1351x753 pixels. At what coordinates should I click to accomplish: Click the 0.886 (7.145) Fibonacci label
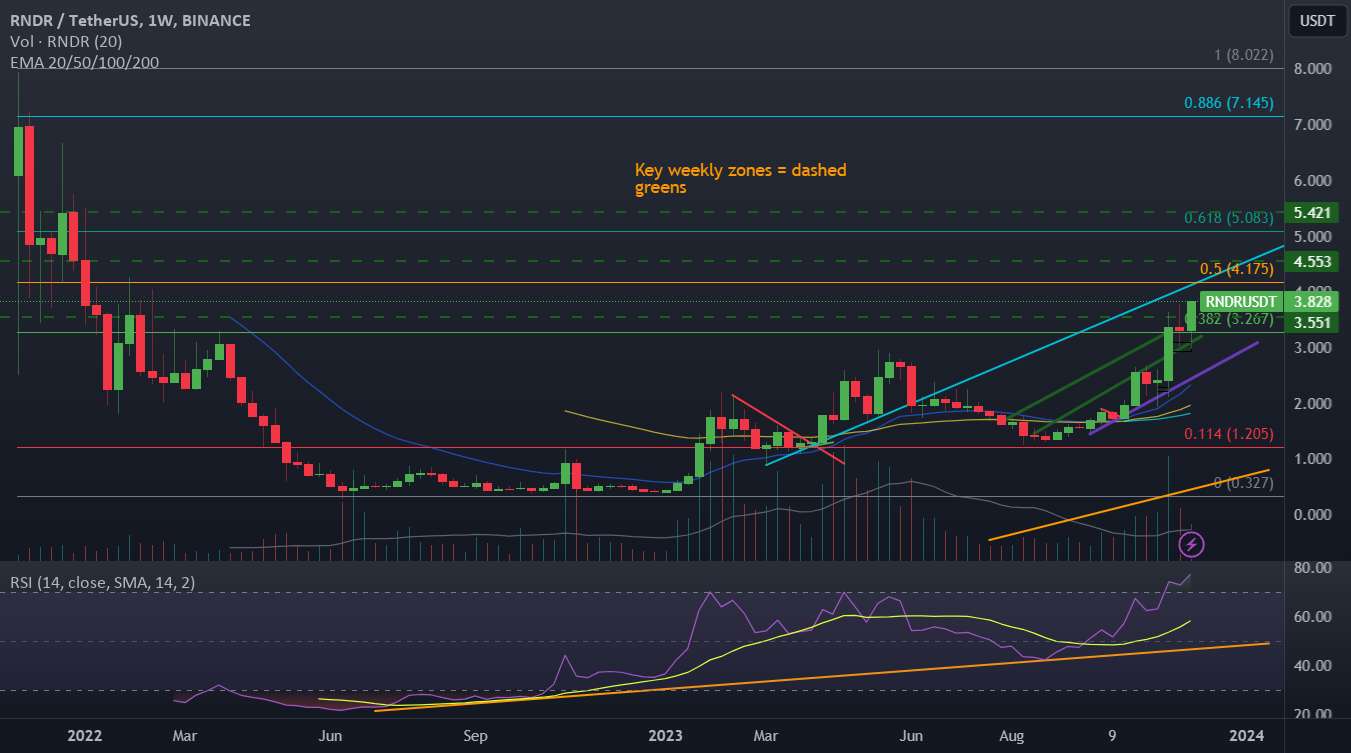(x=1228, y=102)
